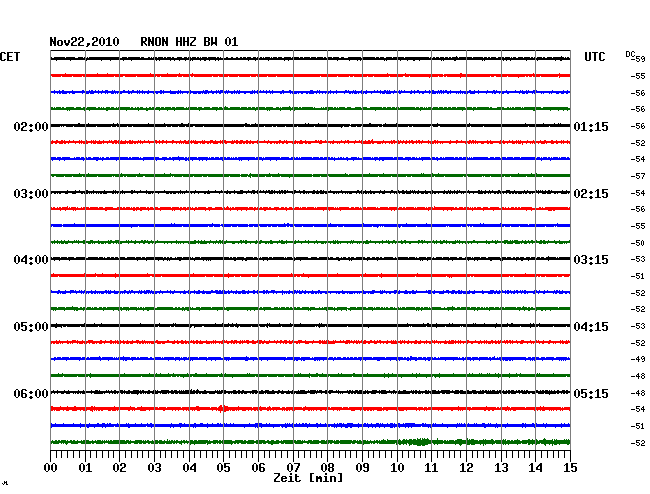Click the 04:15 UTC time label

click(591, 327)
